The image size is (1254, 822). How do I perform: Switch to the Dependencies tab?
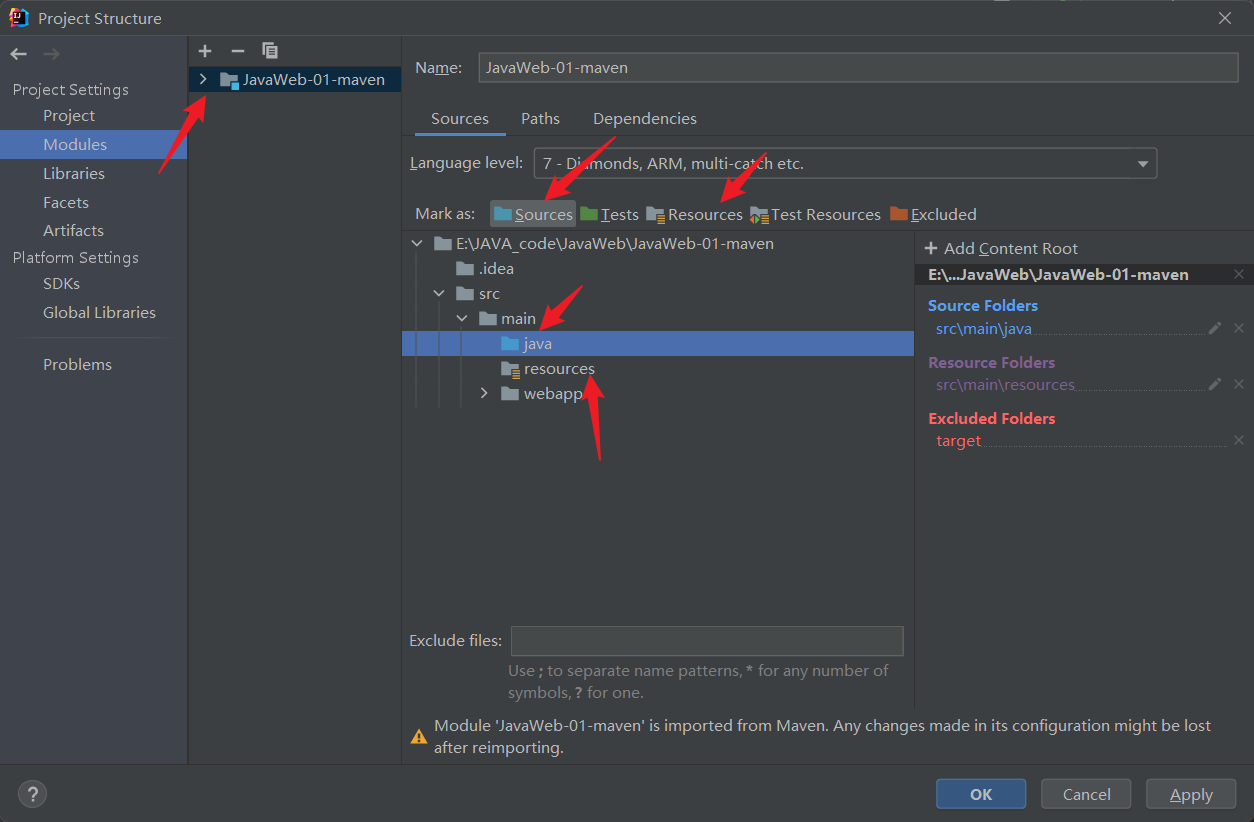(645, 118)
